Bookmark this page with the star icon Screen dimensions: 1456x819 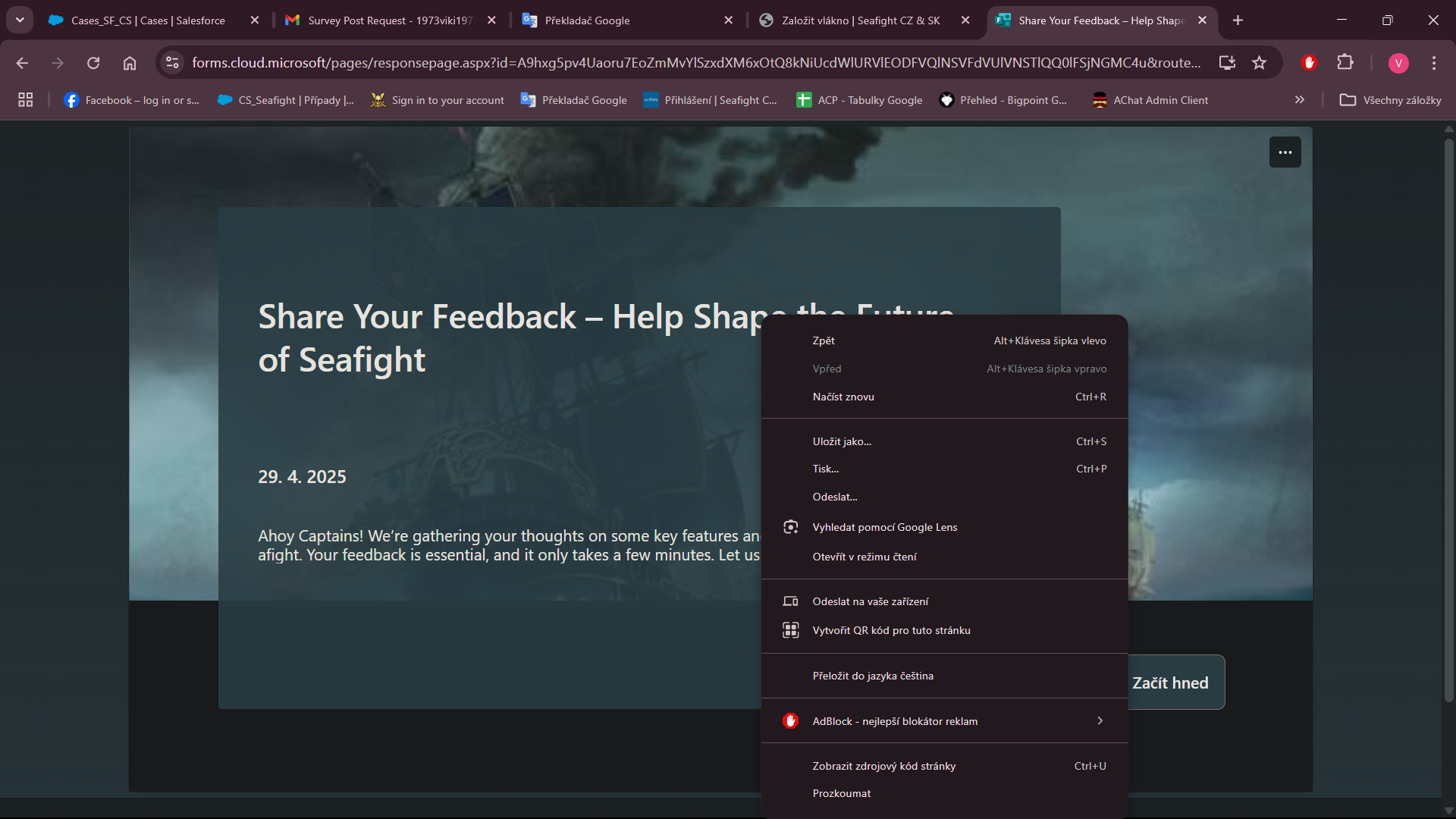[x=1259, y=63]
